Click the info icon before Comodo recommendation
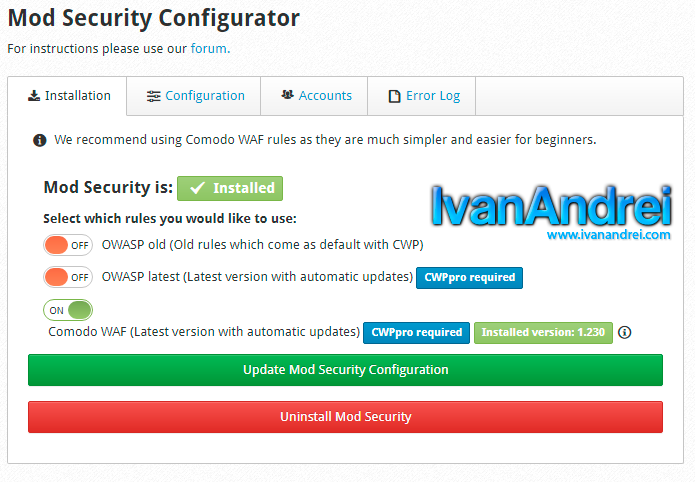The height and width of the screenshot is (482, 695). [x=40, y=141]
